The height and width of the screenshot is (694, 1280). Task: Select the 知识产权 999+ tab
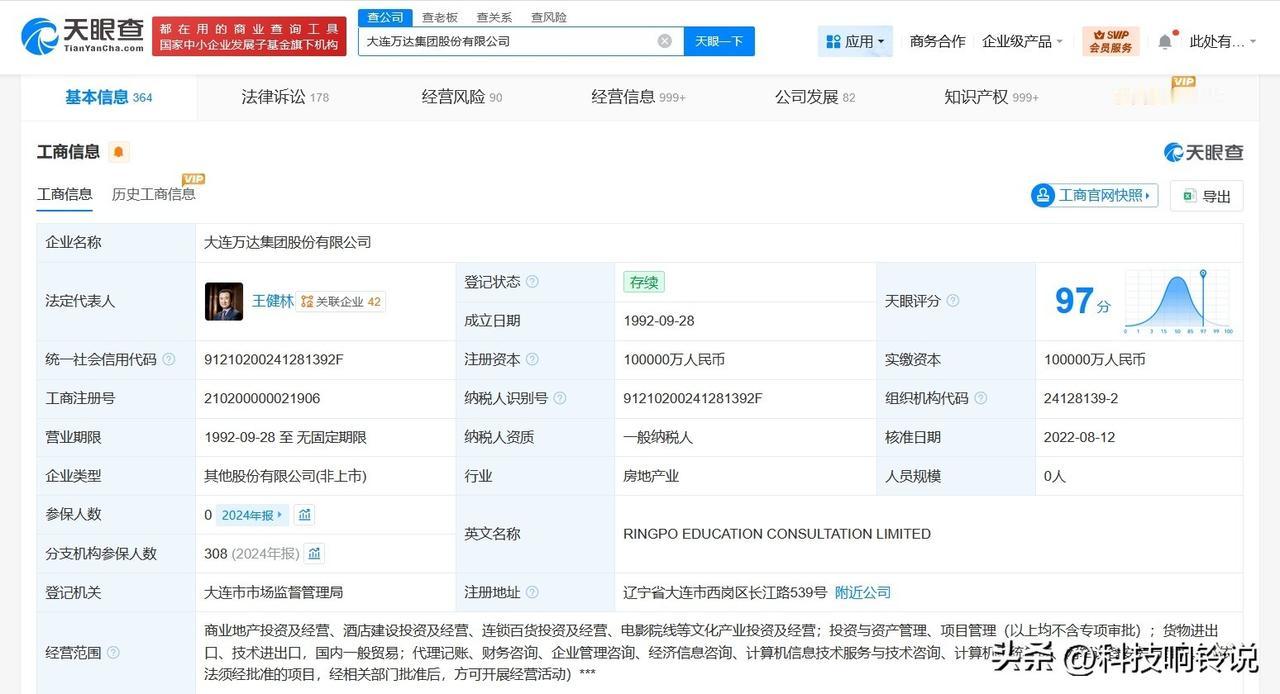tap(991, 97)
